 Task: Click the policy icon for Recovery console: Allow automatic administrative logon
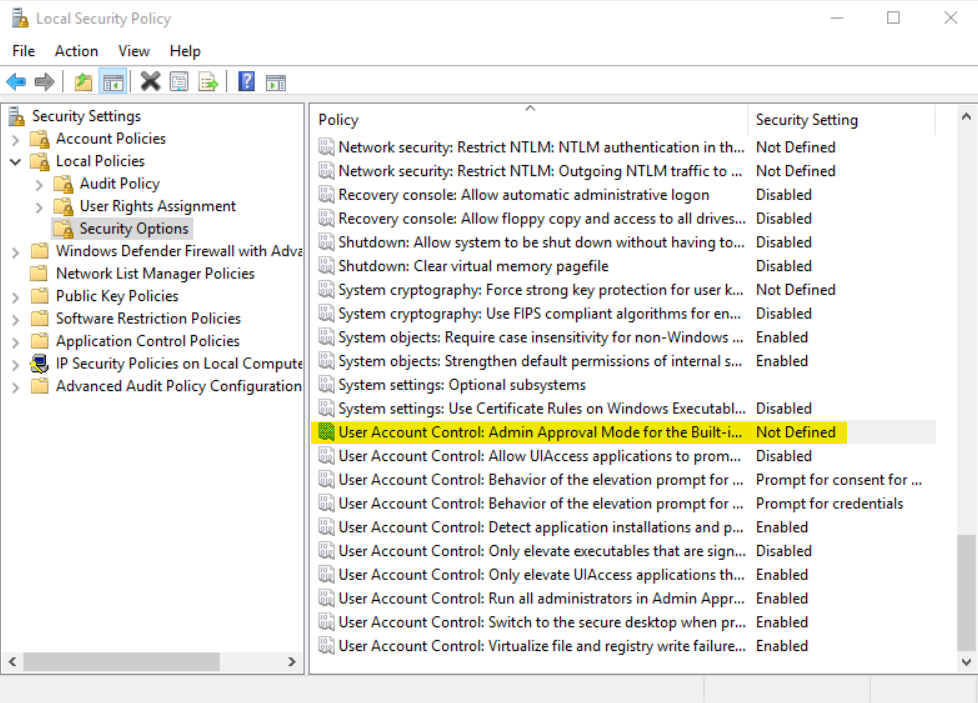(x=326, y=195)
